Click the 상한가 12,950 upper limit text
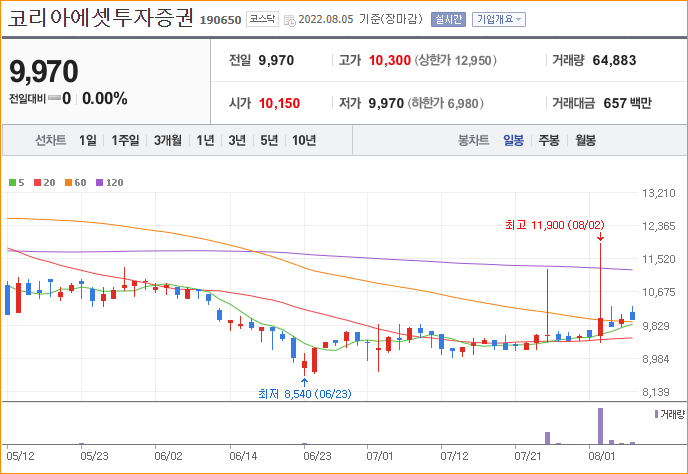 click(x=455, y=60)
